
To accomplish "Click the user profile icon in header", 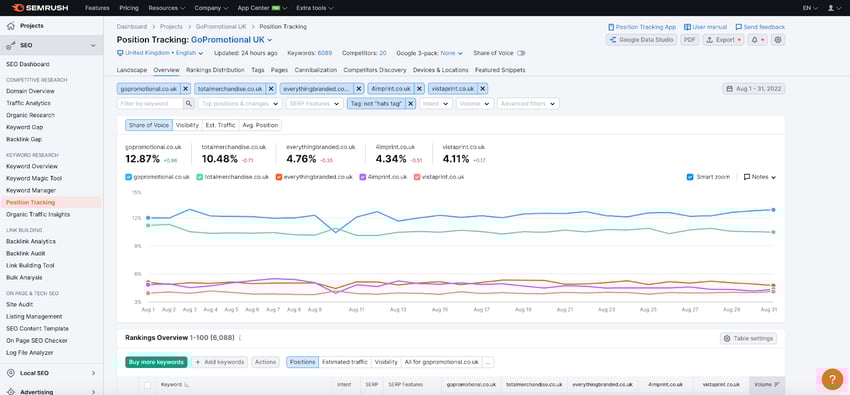I will coord(831,8).
